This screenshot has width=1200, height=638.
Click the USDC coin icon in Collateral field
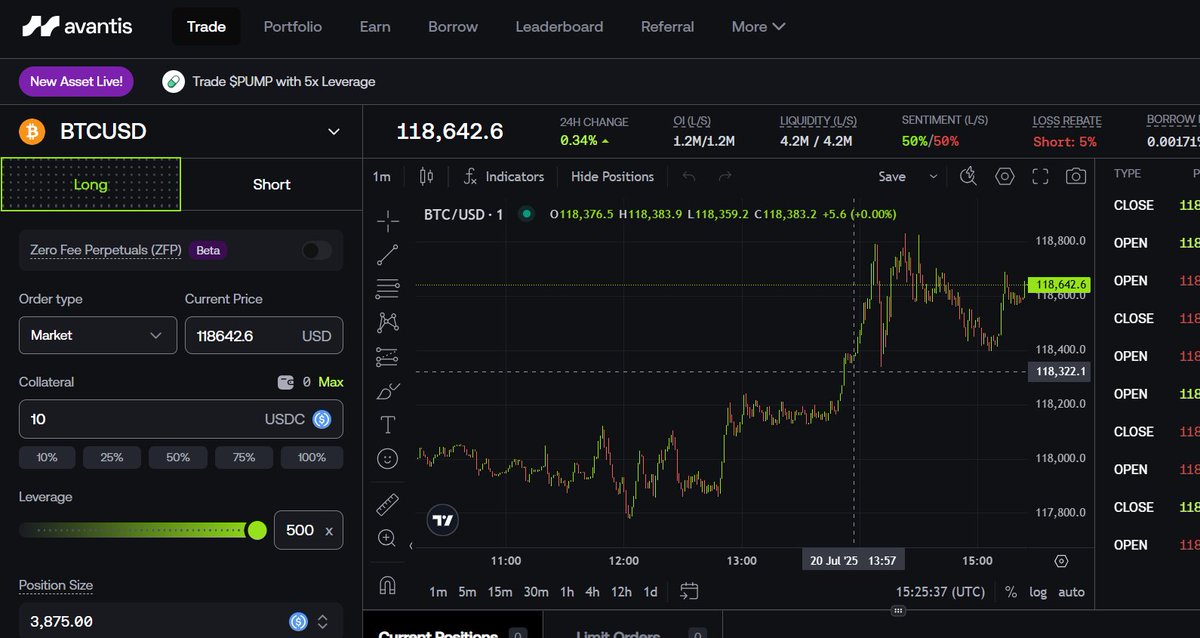[322, 419]
